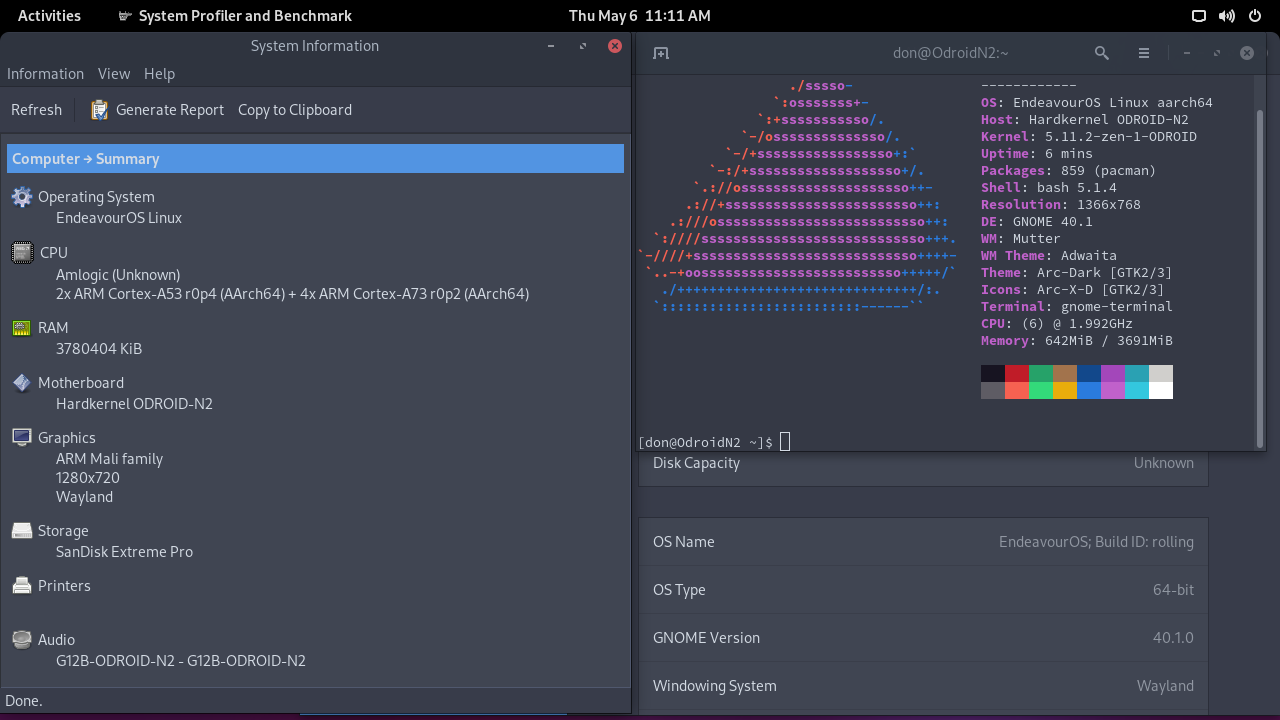Image resolution: width=1280 pixels, height=720 pixels.
Task: Maximize the System Information window
Action: [583, 46]
